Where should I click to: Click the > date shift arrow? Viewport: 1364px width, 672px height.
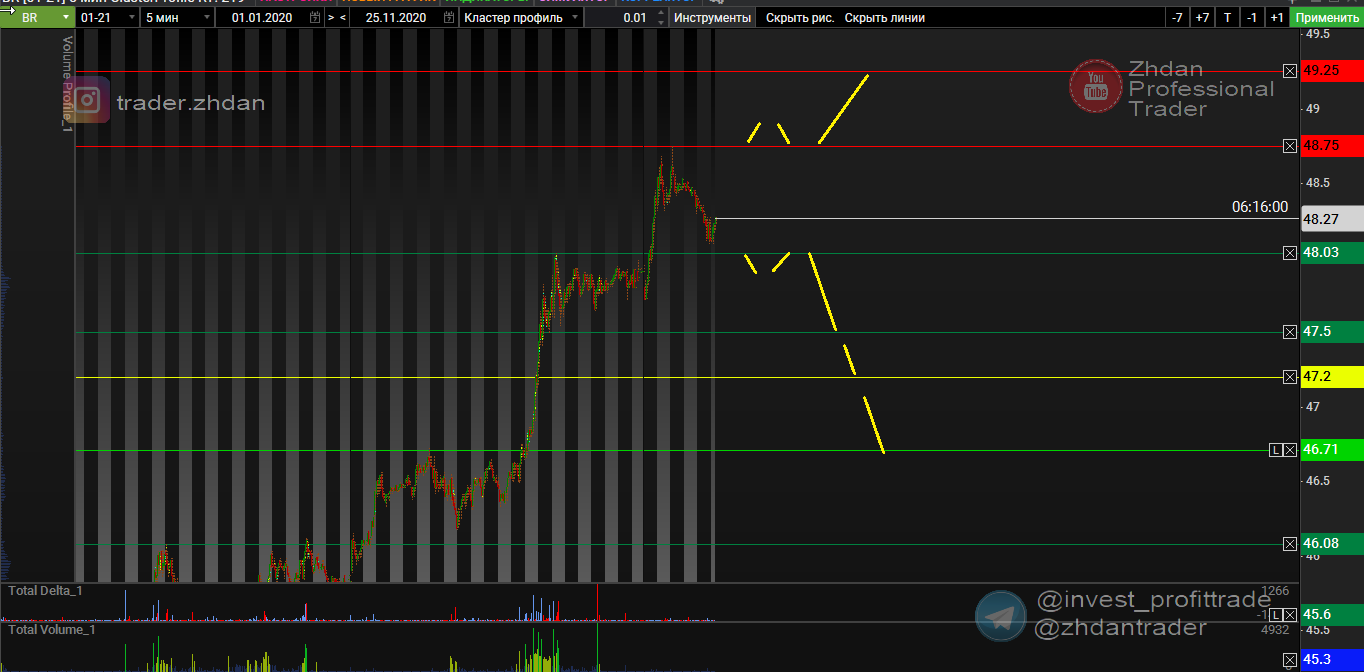[331, 18]
